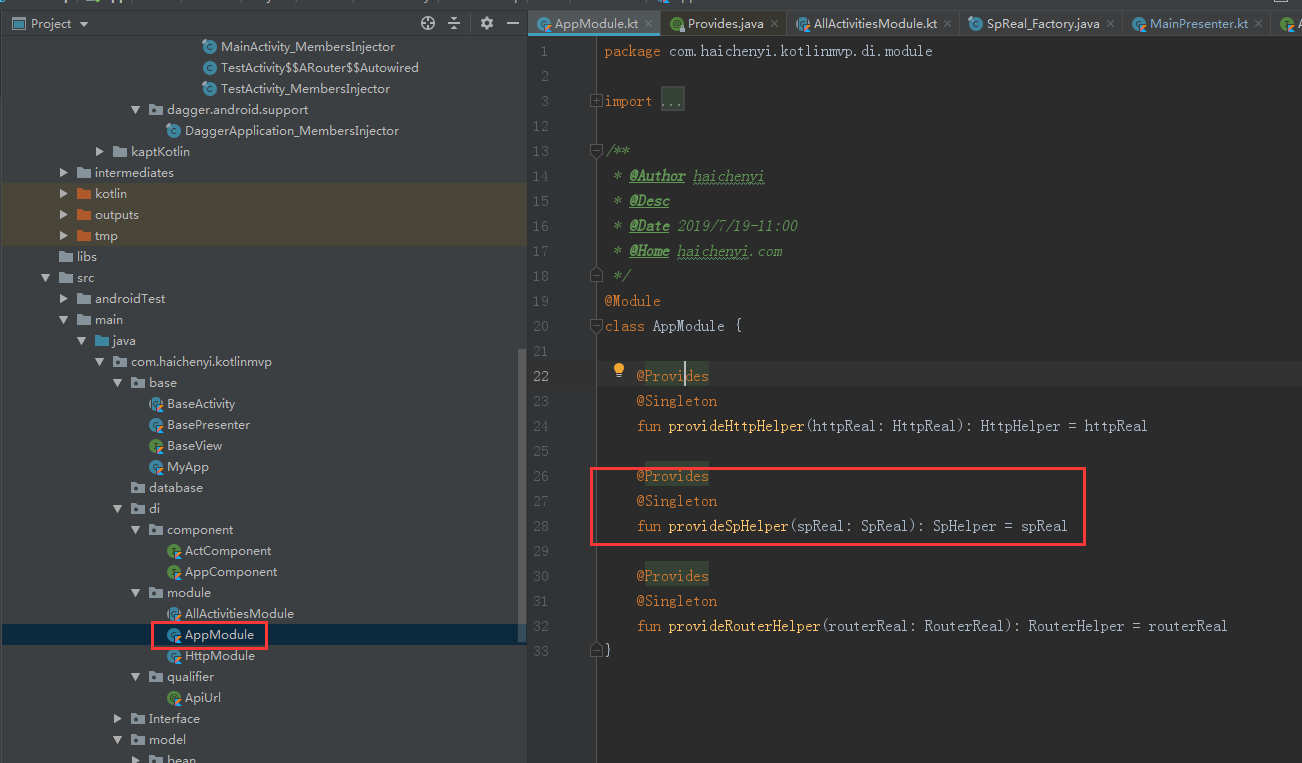This screenshot has width=1302, height=763.
Task: Click provideHttpHelper function name
Action: [x=736, y=426]
